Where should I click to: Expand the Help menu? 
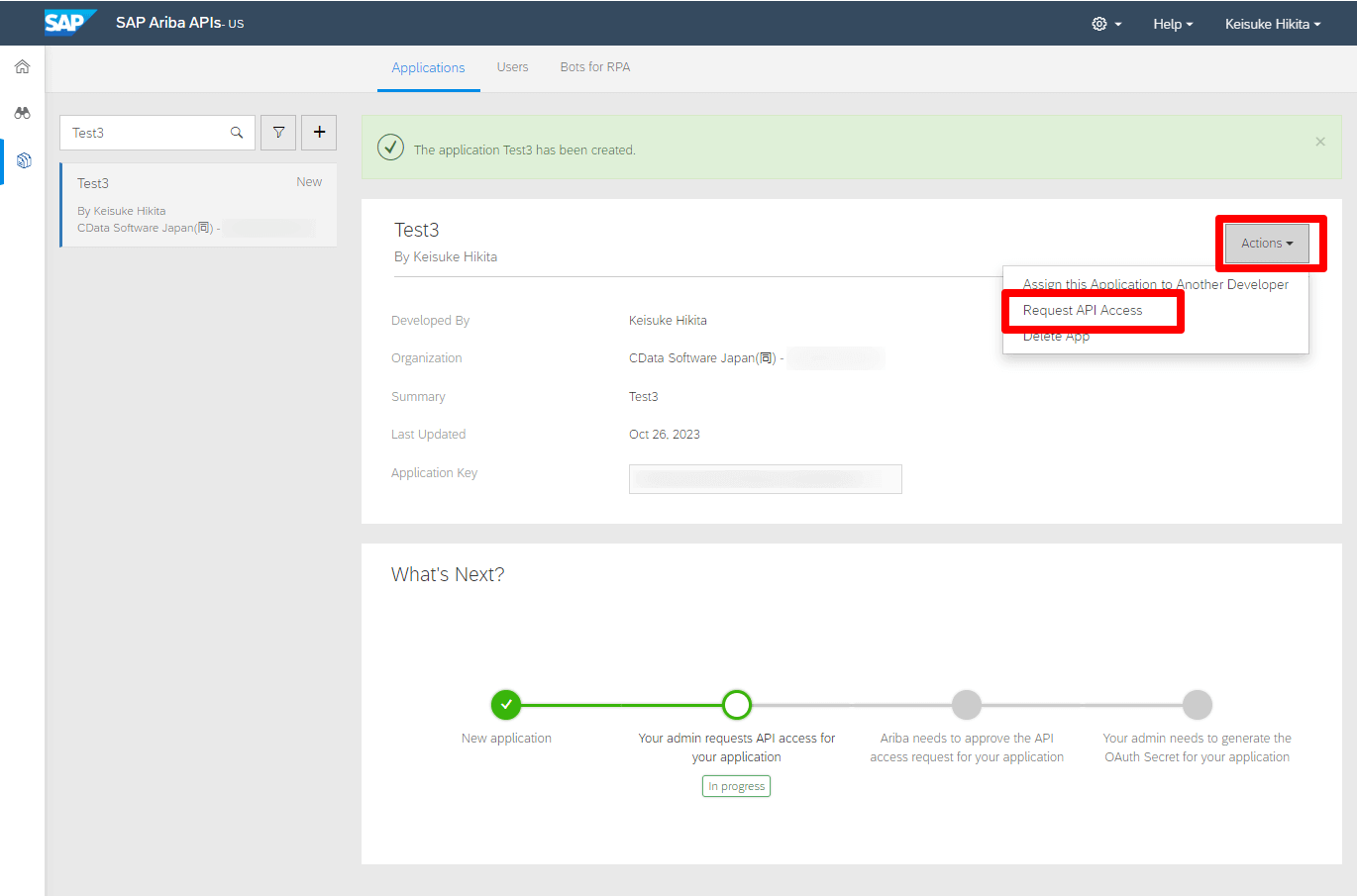(1173, 24)
